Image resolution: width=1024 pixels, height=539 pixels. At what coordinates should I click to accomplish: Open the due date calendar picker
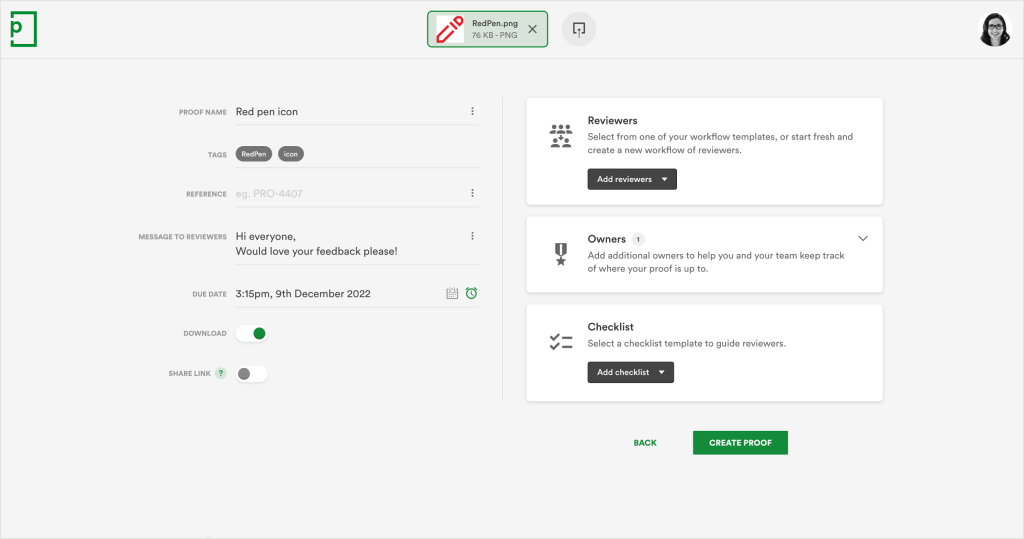pyautogui.click(x=452, y=293)
